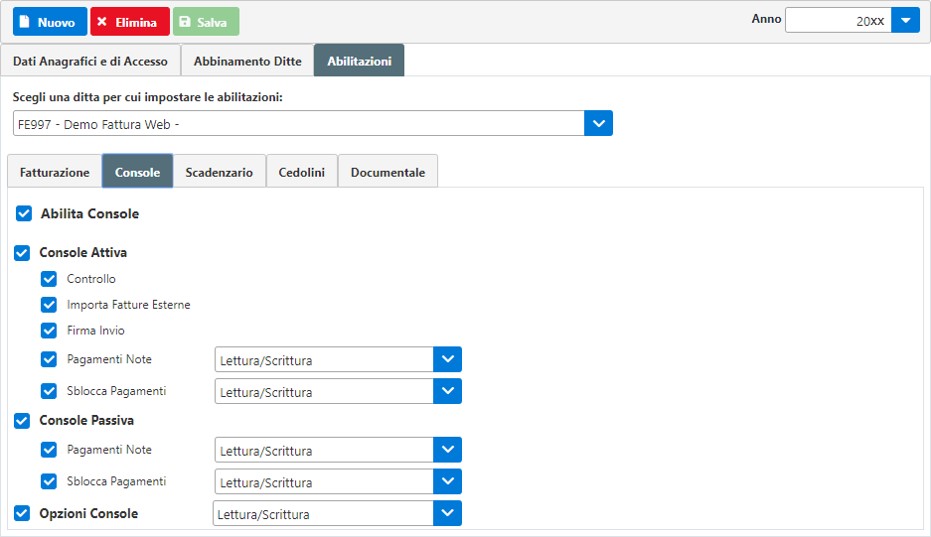Expand the ditta selection dropdown arrow

(x=598, y=124)
